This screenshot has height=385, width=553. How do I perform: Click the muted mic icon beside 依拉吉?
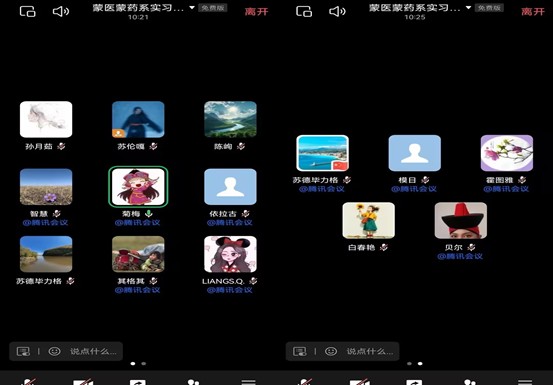pos(246,213)
